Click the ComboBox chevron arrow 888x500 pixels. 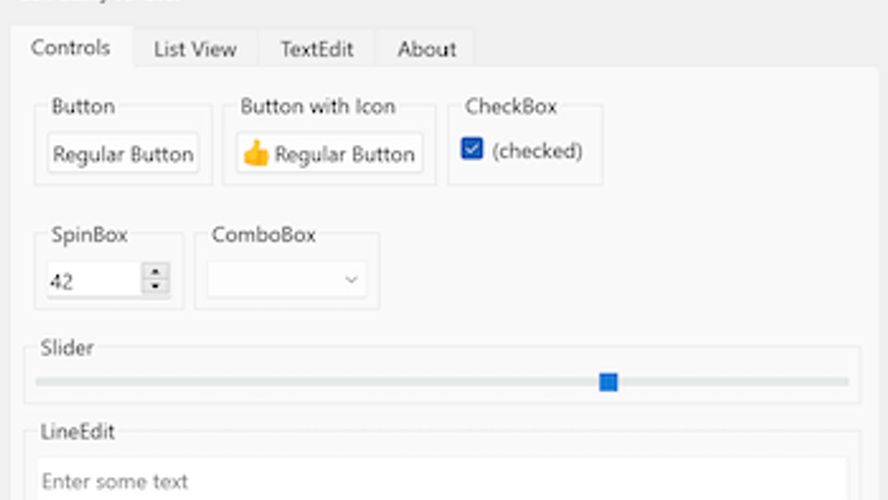(351, 280)
